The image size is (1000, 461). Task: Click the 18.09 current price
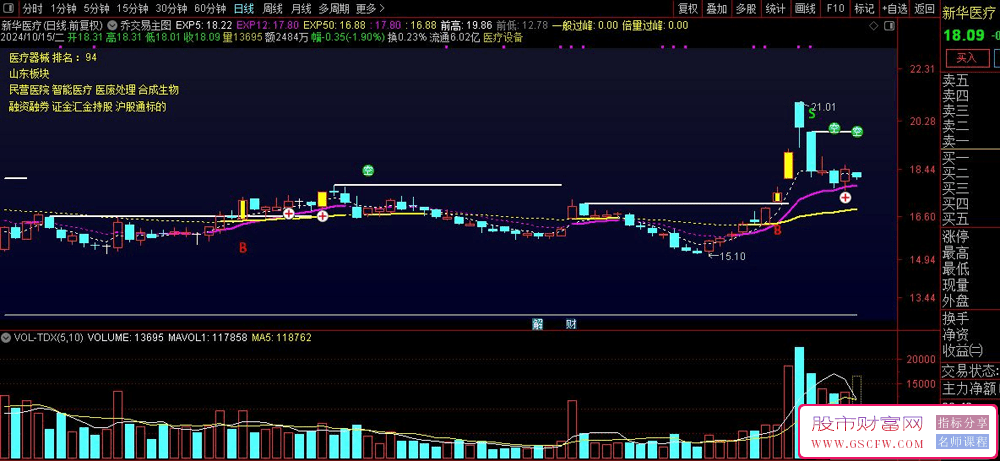pyautogui.click(x=964, y=35)
